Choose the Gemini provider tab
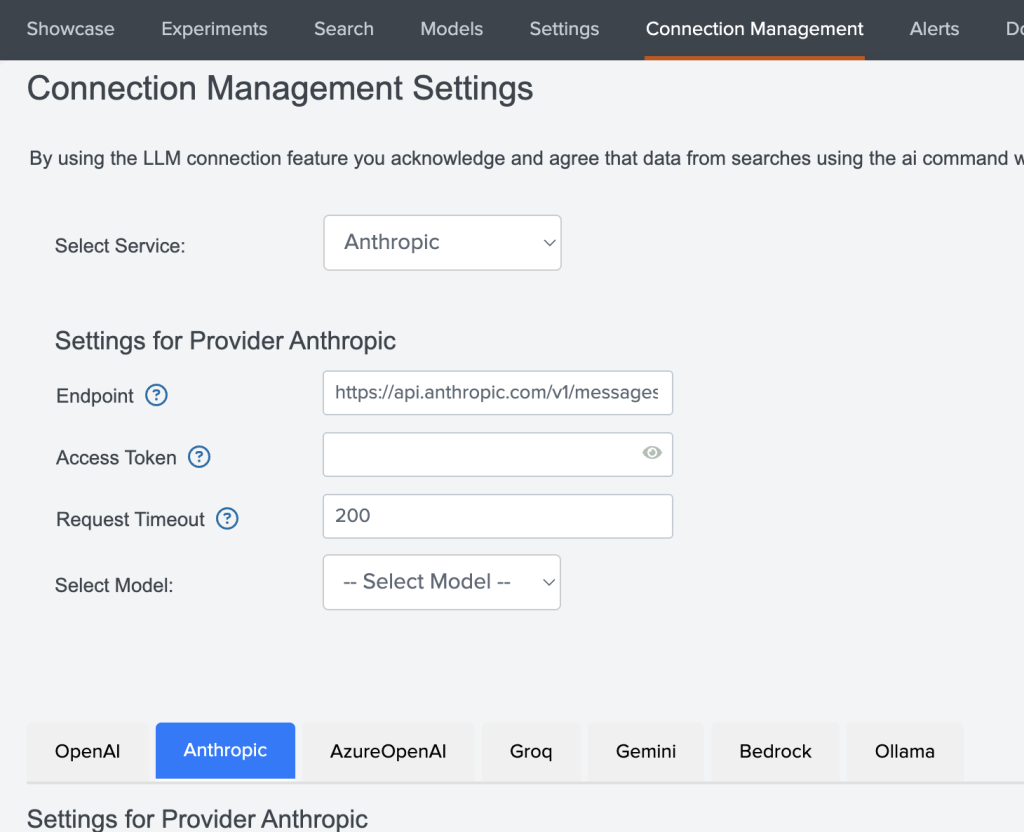This screenshot has height=832, width=1024. point(646,751)
